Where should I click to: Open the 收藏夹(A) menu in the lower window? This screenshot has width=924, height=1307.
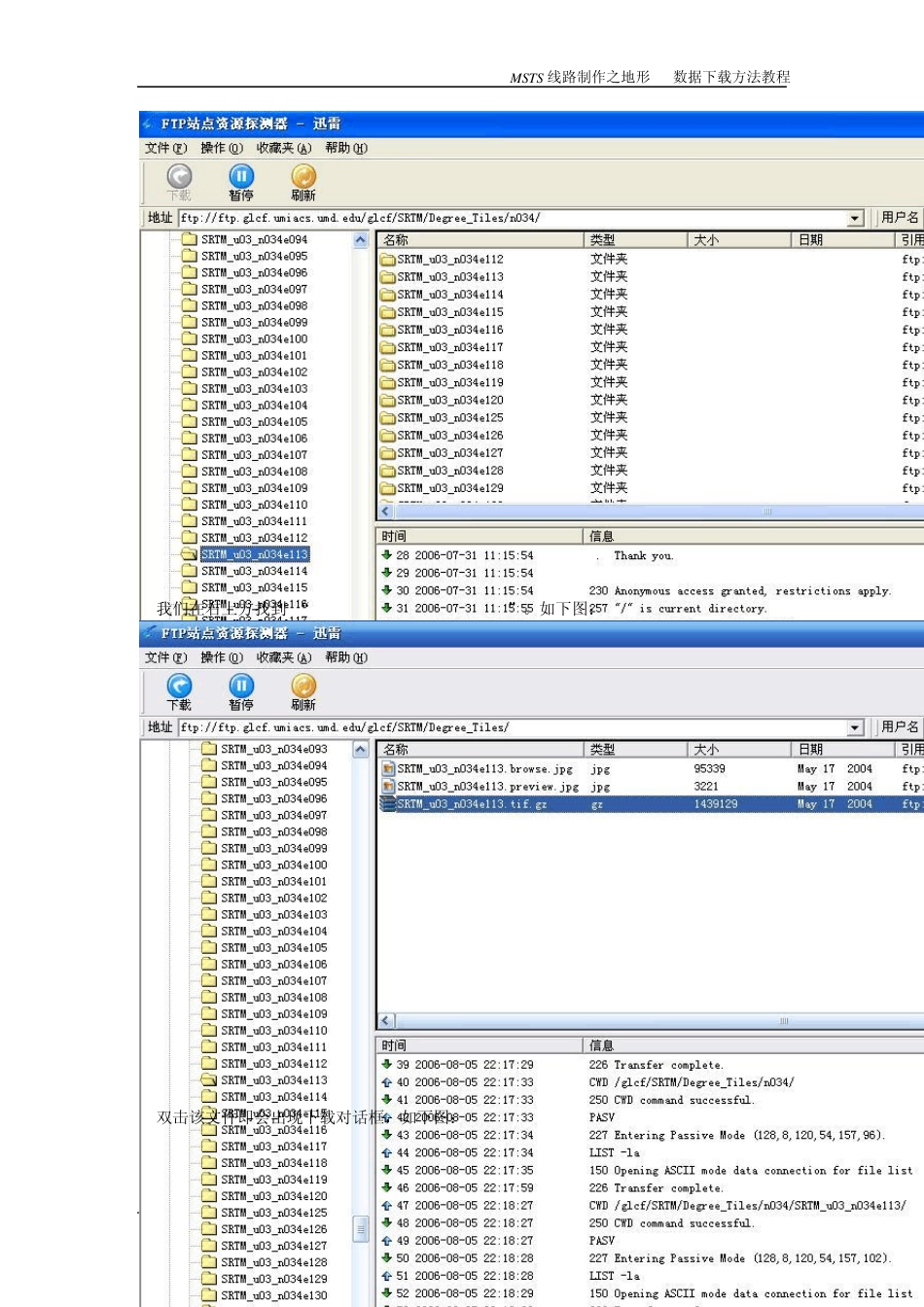point(283,657)
